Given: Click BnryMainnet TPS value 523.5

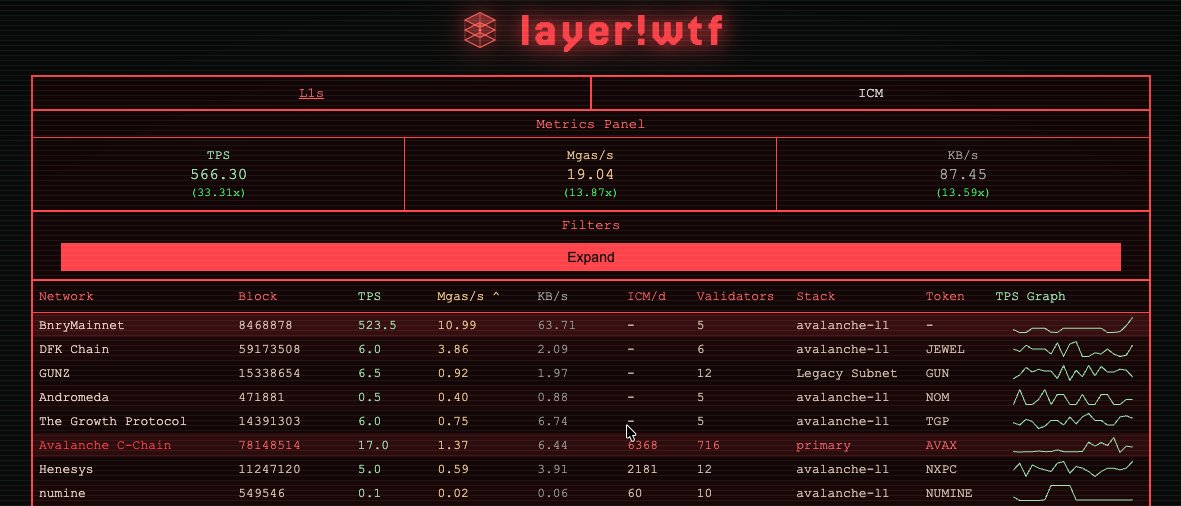Looking at the screenshot, I should [377, 325].
